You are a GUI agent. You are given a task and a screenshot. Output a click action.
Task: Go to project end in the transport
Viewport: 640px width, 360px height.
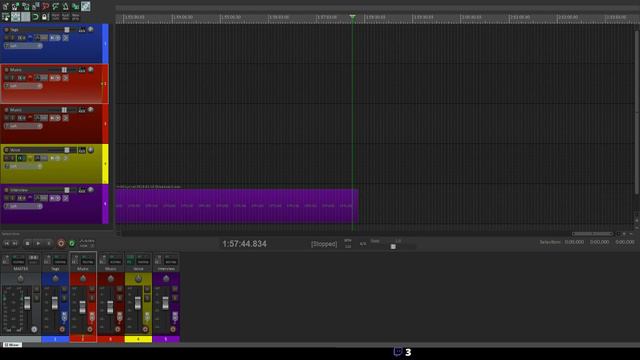15,243
